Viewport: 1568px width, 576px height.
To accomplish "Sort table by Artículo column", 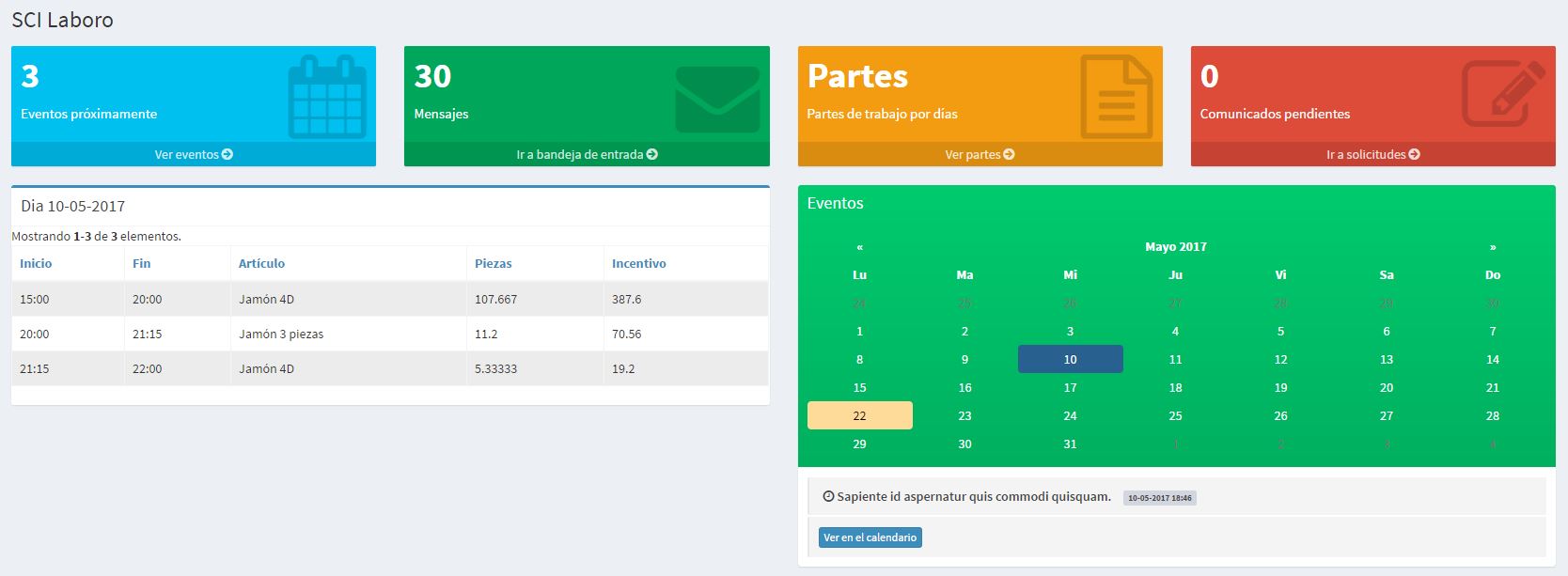I will coord(261,263).
